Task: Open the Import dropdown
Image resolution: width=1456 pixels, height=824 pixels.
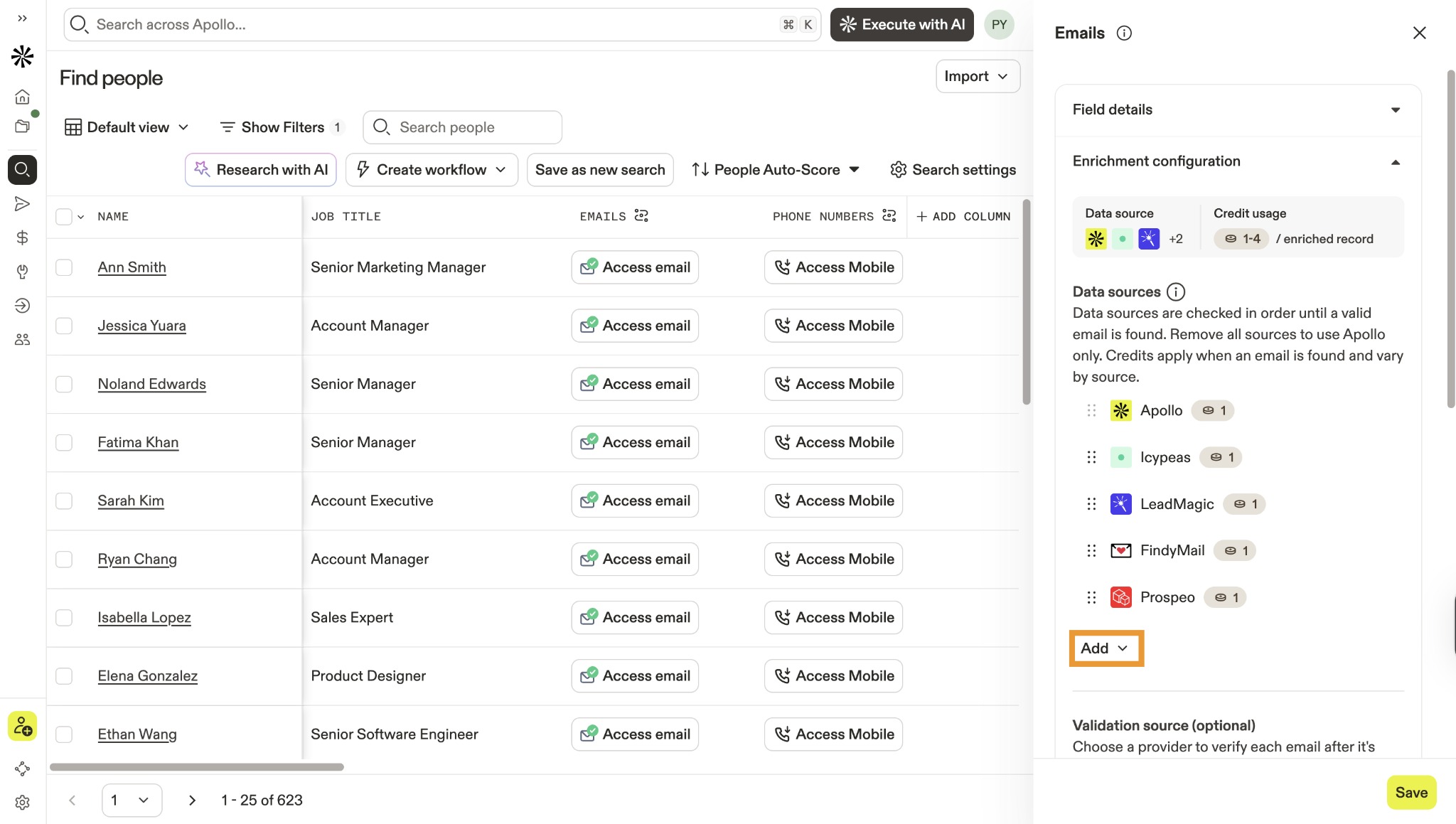Action: 977,76
